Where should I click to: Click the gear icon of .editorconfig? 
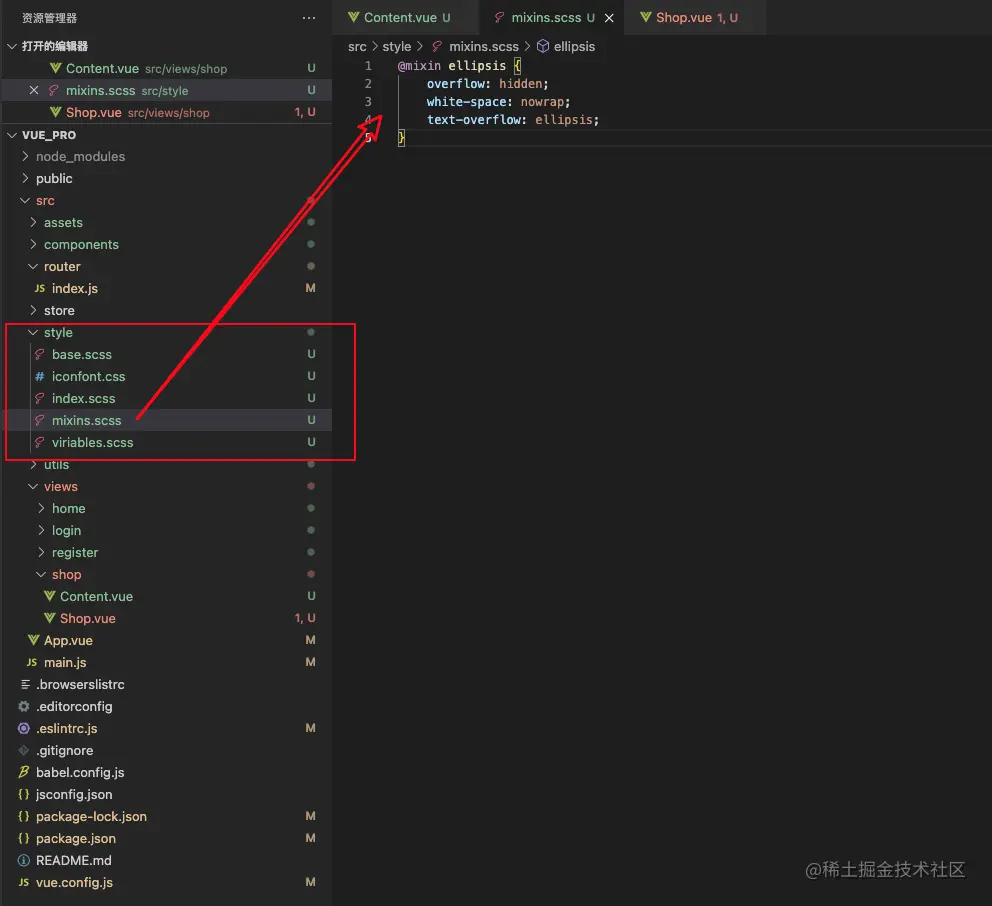[24, 706]
